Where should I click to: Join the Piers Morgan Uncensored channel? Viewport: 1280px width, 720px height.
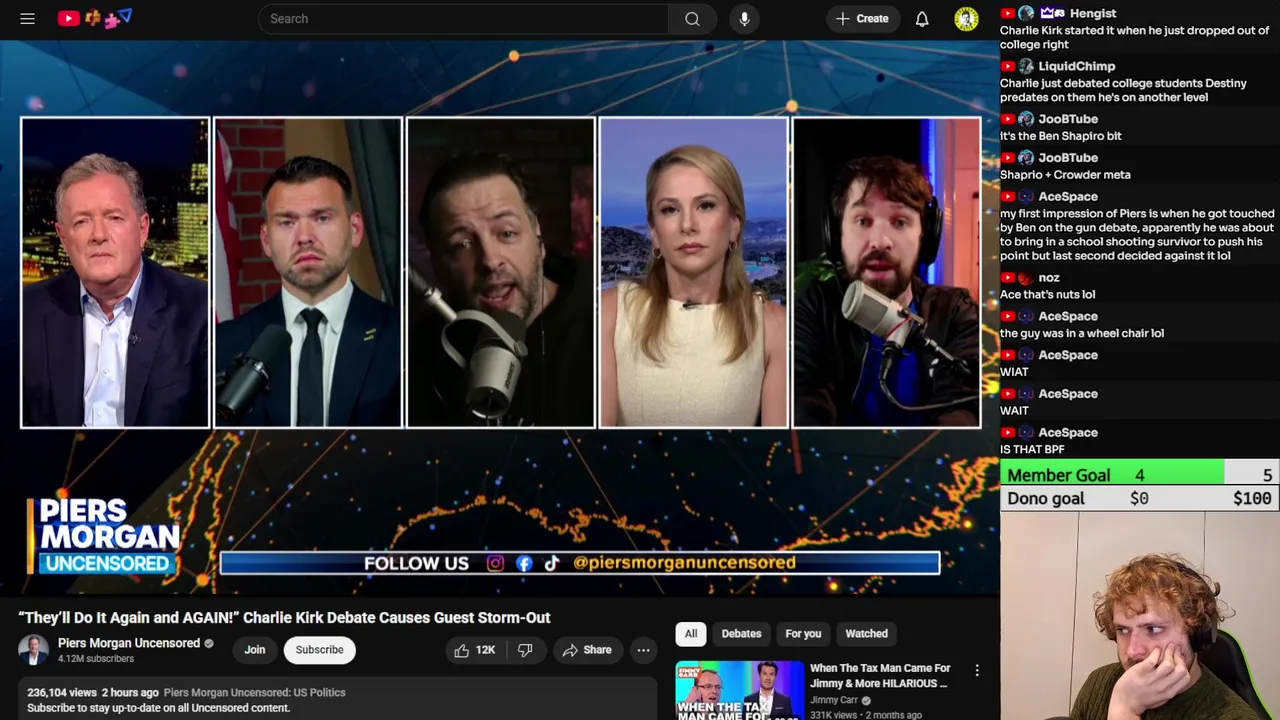coord(255,650)
